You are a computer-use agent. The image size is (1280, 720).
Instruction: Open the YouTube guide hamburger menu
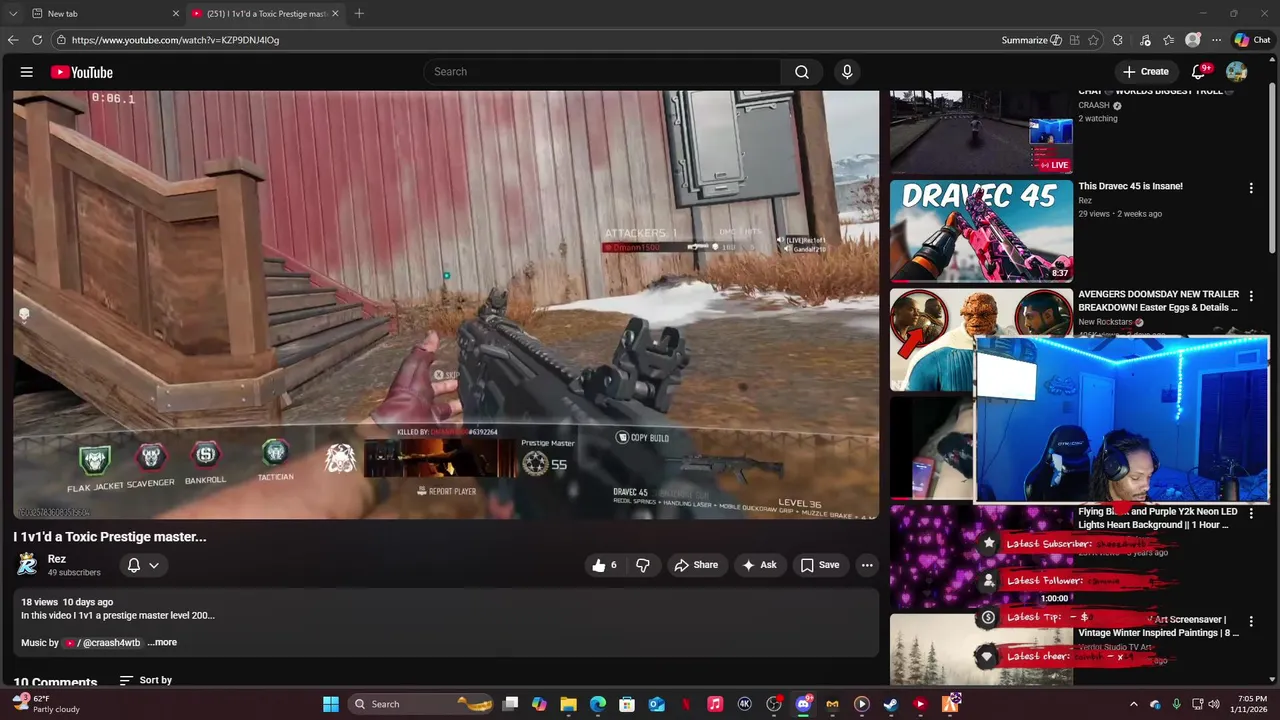[x=27, y=72]
